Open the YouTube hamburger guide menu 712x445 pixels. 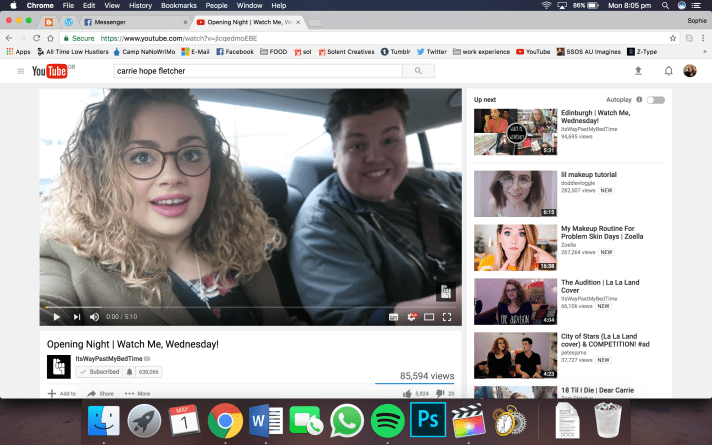point(20,71)
